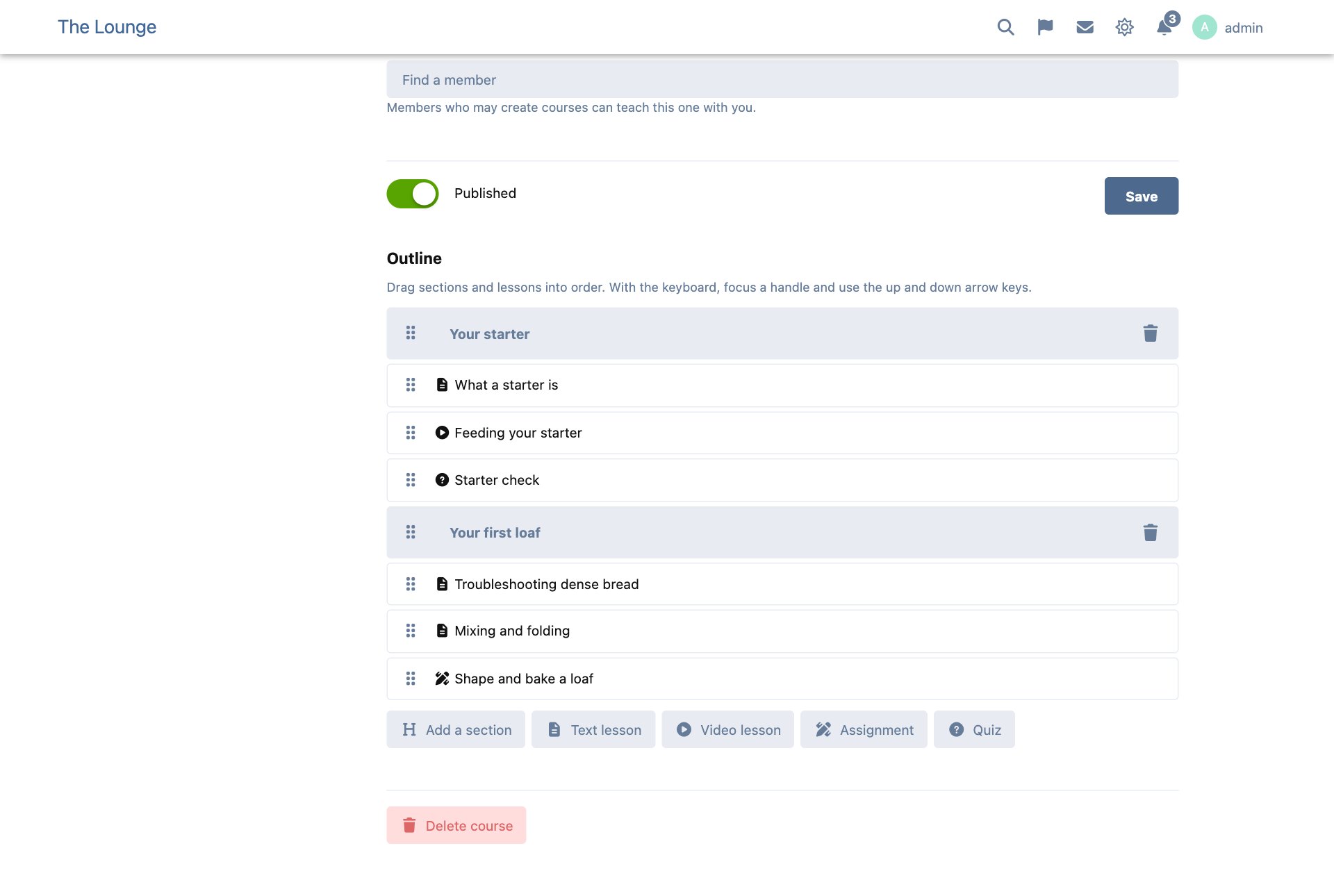Delete the Your first loaf section trash icon
This screenshot has width=1334, height=896.
tap(1150, 532)
